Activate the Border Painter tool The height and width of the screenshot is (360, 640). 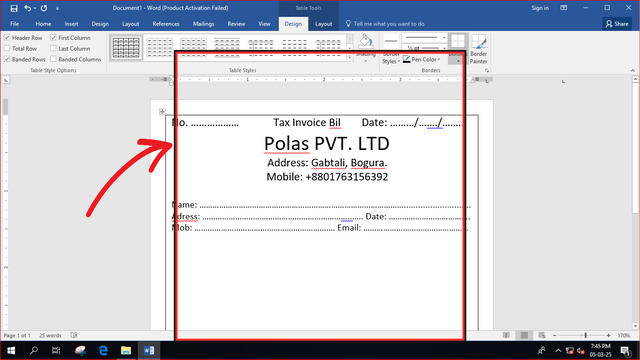click(478, 49)
